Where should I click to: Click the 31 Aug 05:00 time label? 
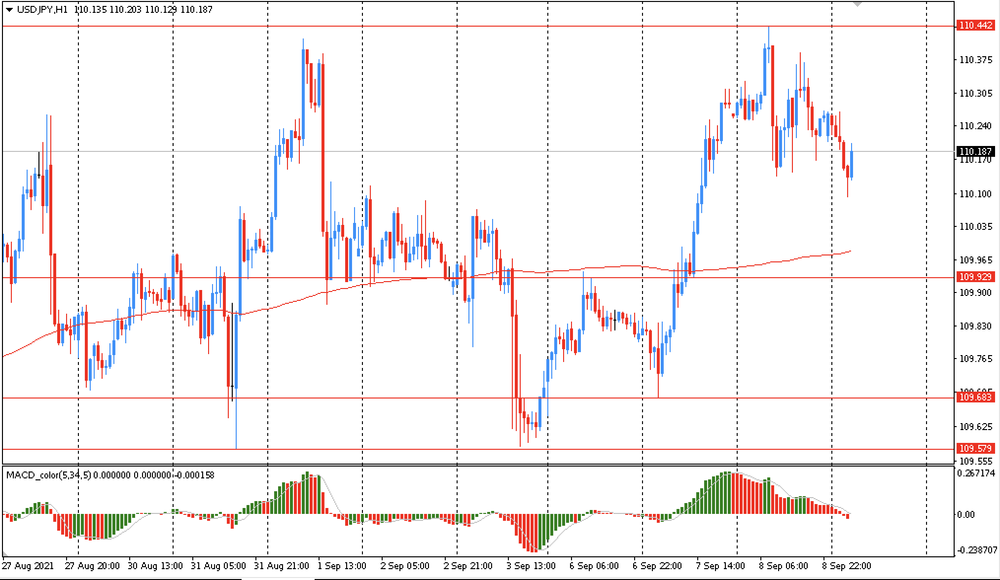tap(219, 566)
